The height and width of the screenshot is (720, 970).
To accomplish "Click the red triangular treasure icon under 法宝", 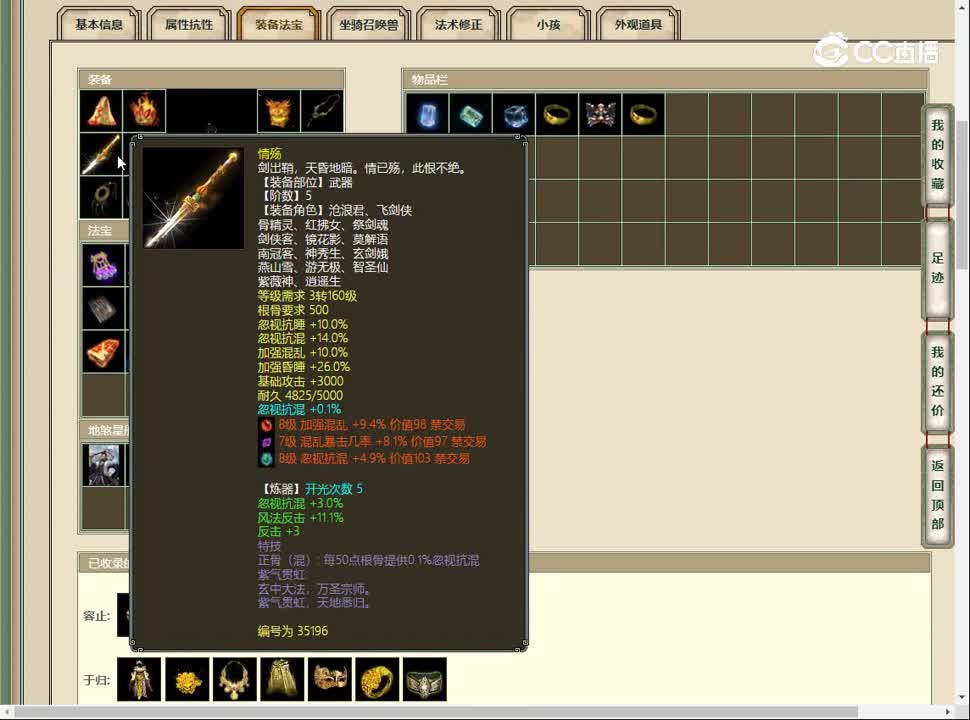I will (x=104, y=350).
